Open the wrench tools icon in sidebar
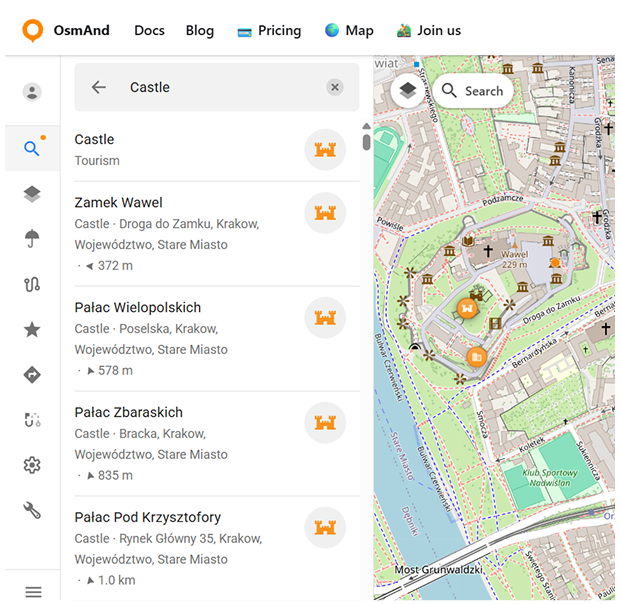Image resolution: width=620 pixels, height=605 pixels. click(x=32, y=510)
